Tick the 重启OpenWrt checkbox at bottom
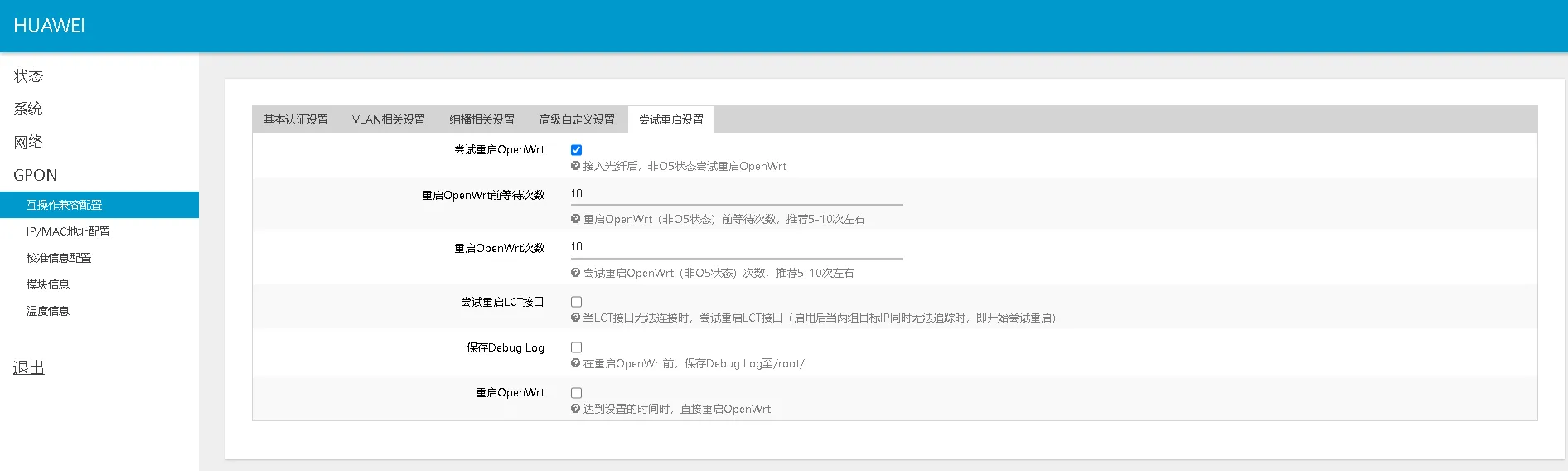Screen dimensions: 1568x471 (x=576, y=393)
